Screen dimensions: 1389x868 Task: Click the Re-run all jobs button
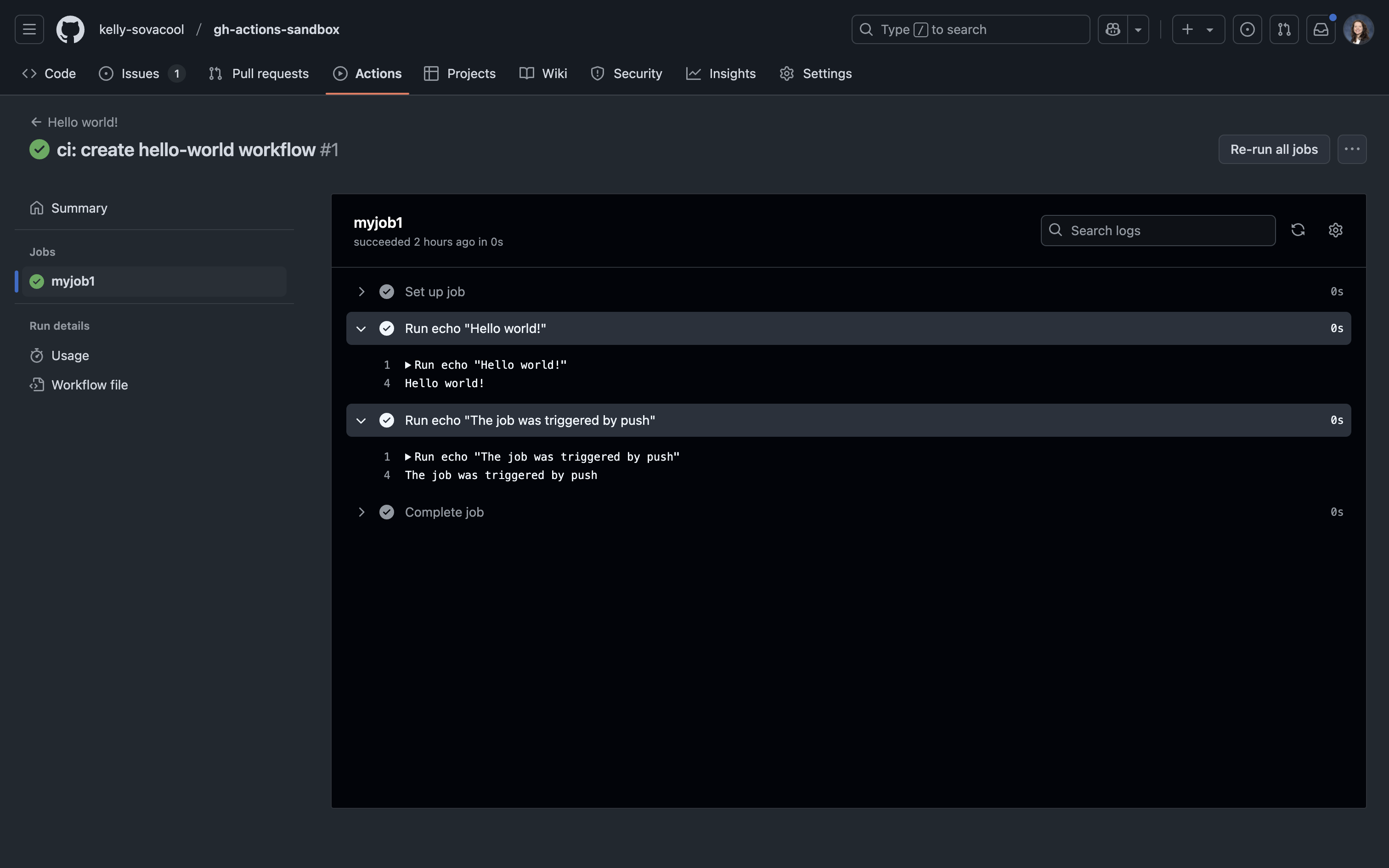(x=1274, y=149)
